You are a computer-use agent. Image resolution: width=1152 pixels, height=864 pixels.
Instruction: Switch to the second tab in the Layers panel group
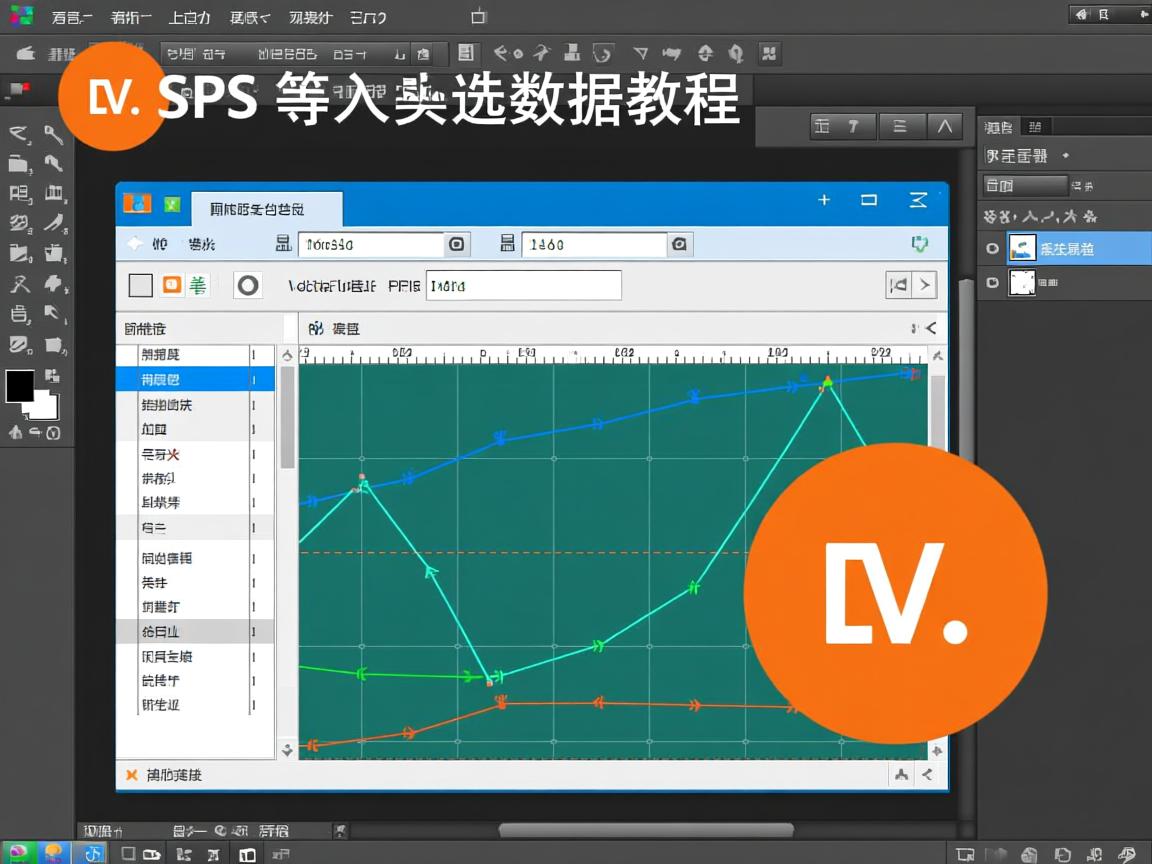(1035, 127)
